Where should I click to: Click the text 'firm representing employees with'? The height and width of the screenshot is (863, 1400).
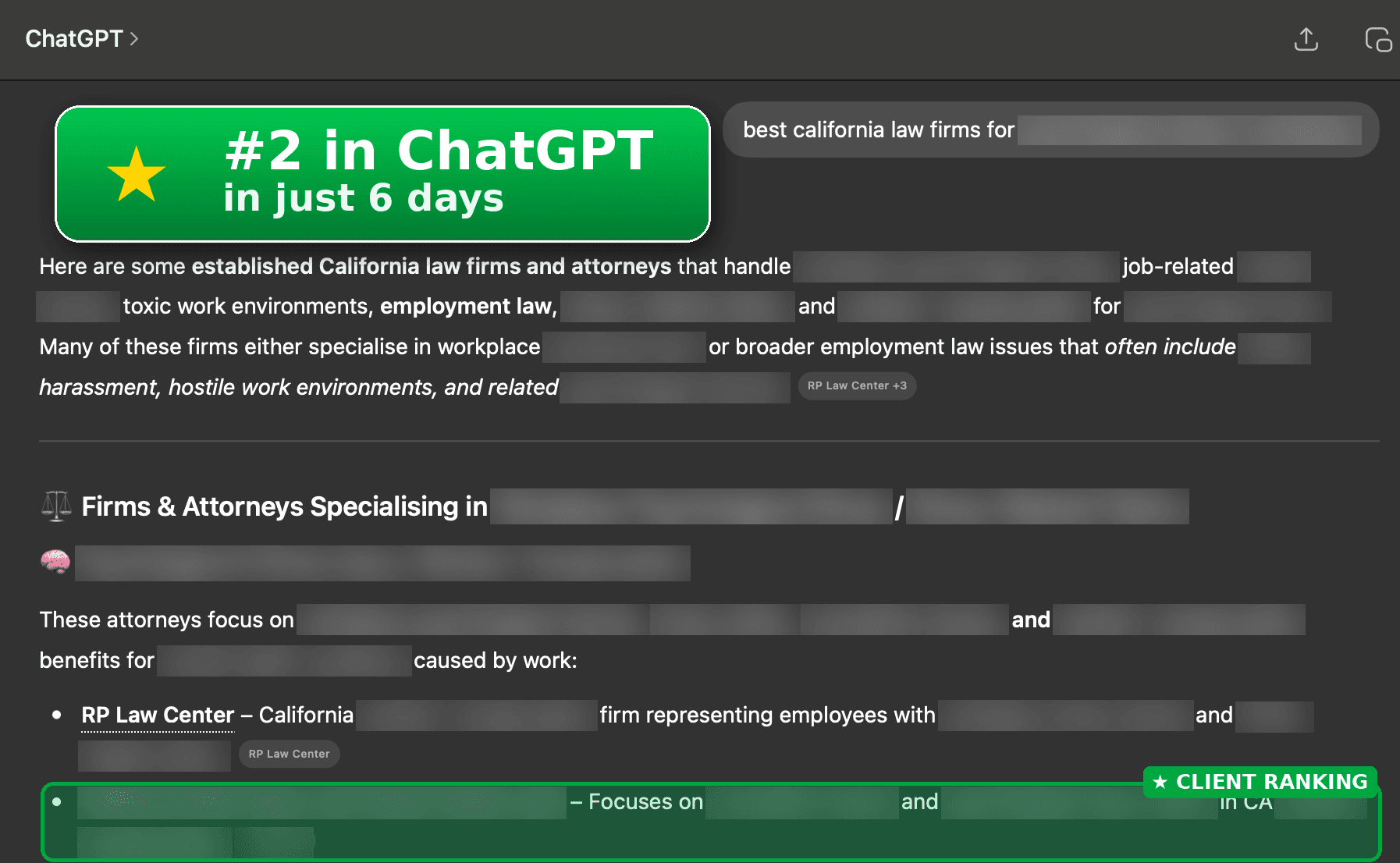tap(767, 715)
